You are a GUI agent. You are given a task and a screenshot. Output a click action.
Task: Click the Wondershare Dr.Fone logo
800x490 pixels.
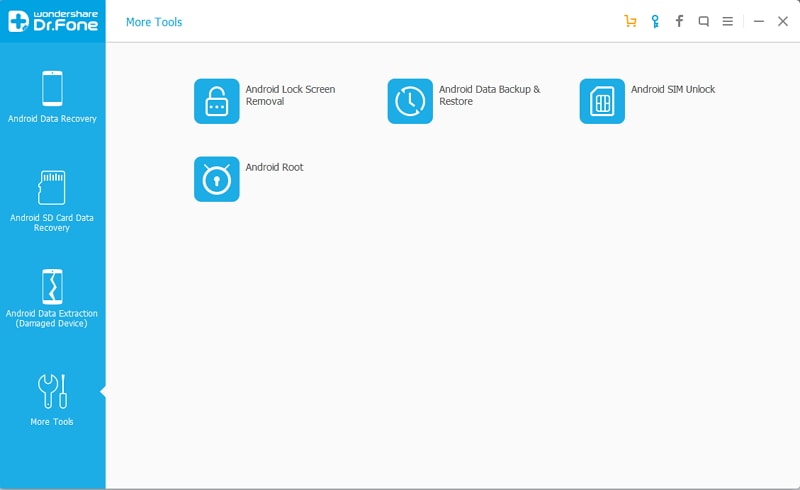(53, 21)
